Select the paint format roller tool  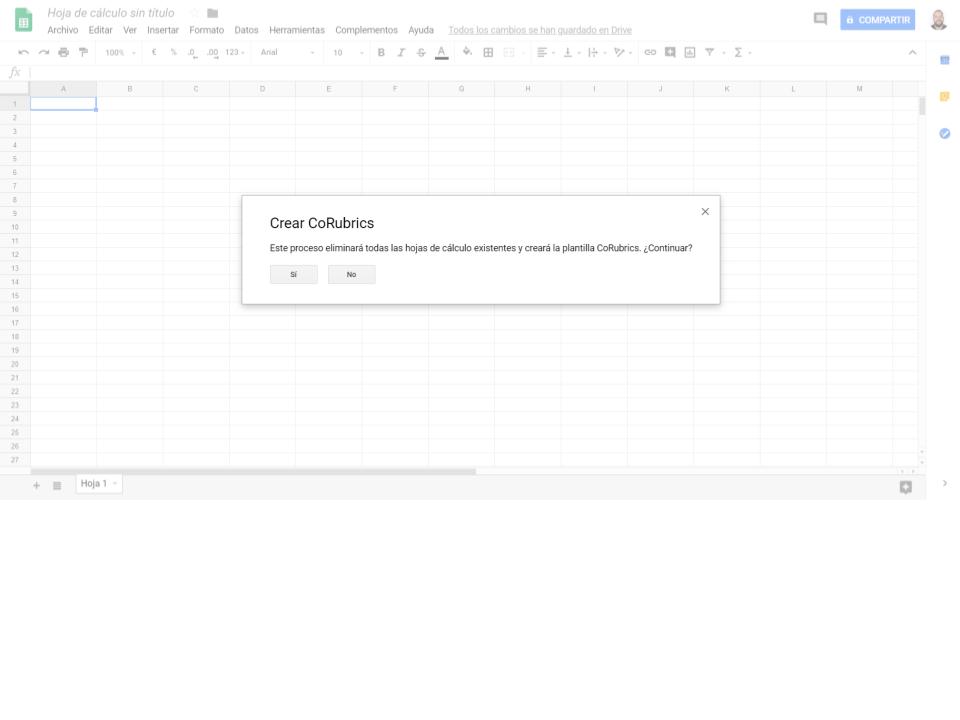(x=84, y=52)
